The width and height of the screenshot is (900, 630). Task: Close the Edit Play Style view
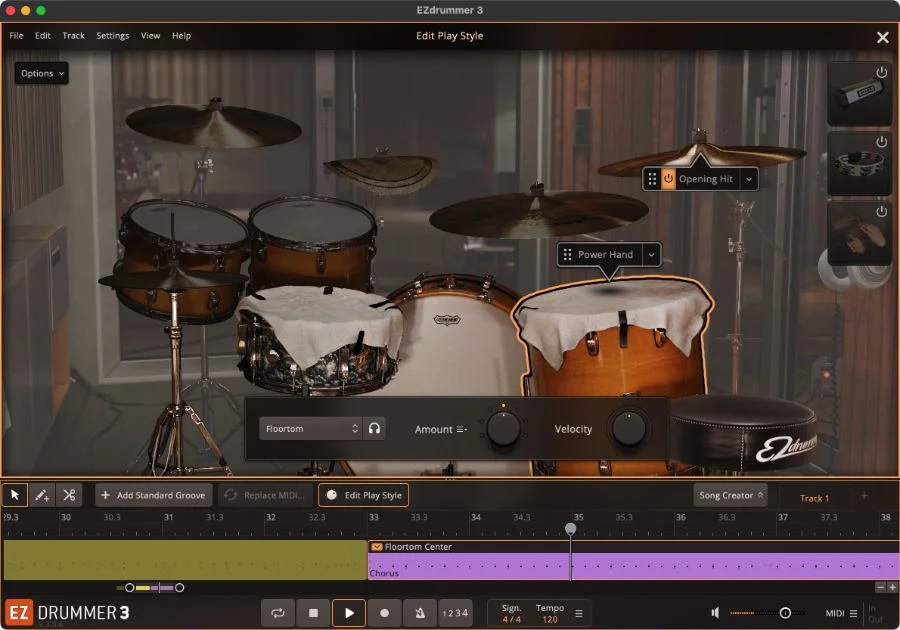882,37
